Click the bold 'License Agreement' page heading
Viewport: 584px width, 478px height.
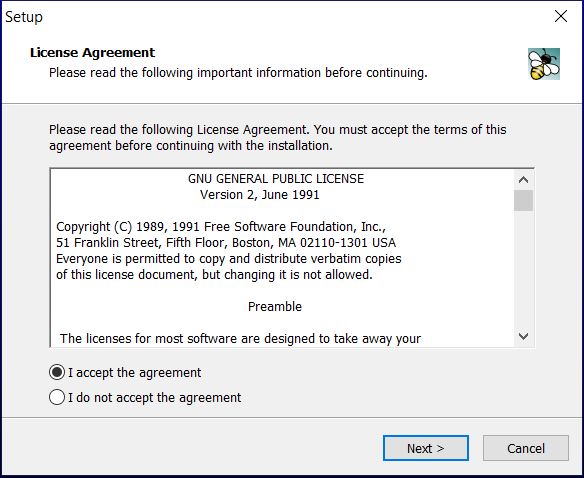point(92,53)
